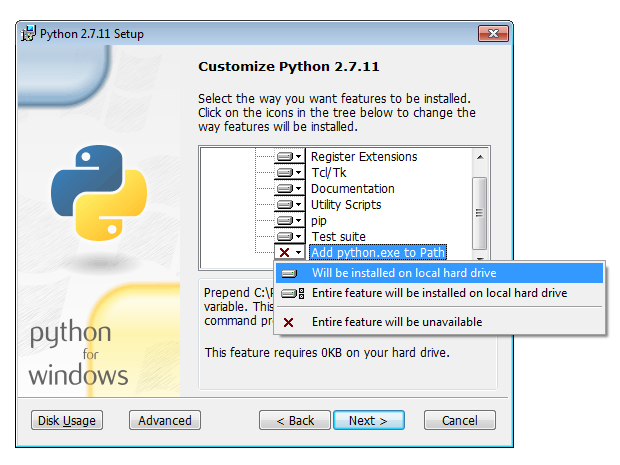Click installer icon in title bar

click(x=29, y=33)
